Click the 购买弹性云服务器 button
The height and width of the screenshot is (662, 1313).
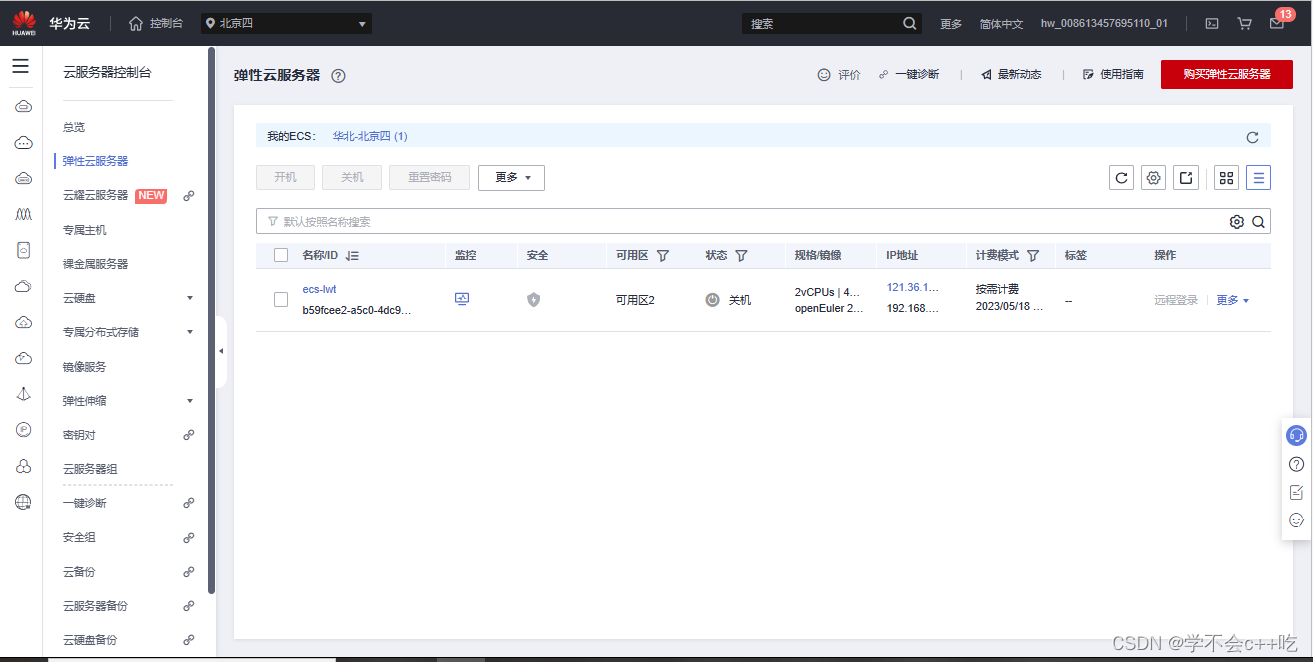click(1227, 73)
